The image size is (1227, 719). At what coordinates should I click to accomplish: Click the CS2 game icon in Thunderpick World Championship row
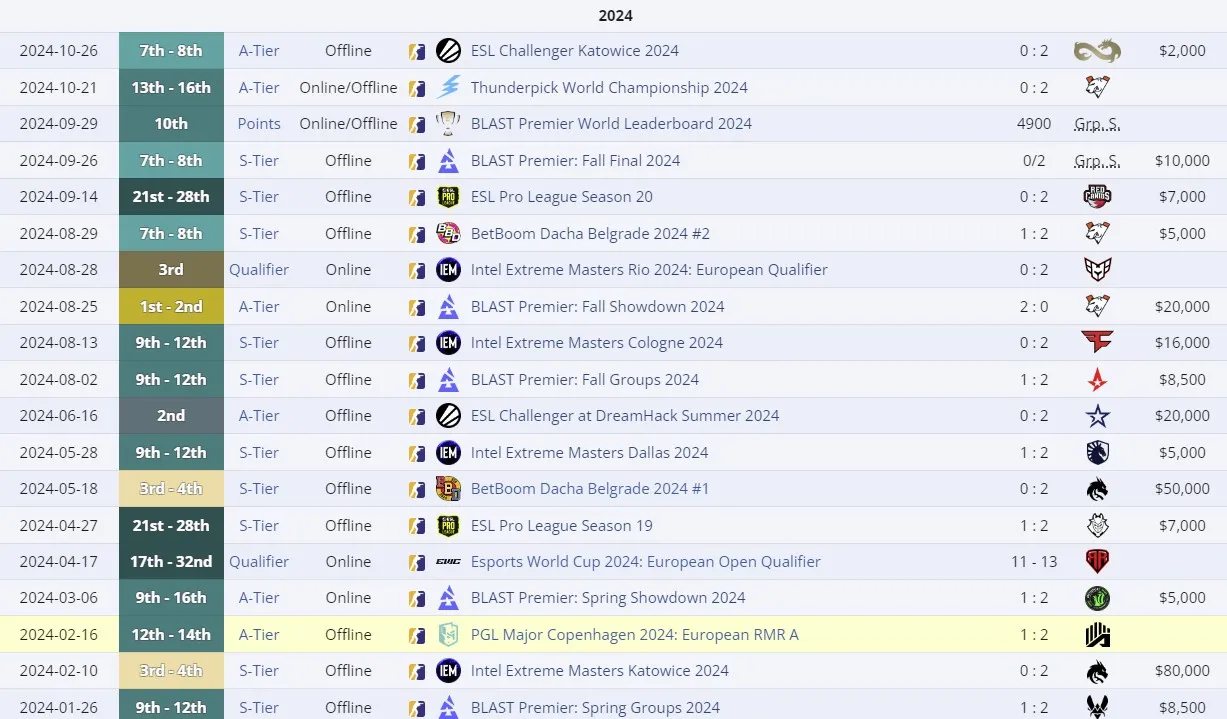pos(417,88)
